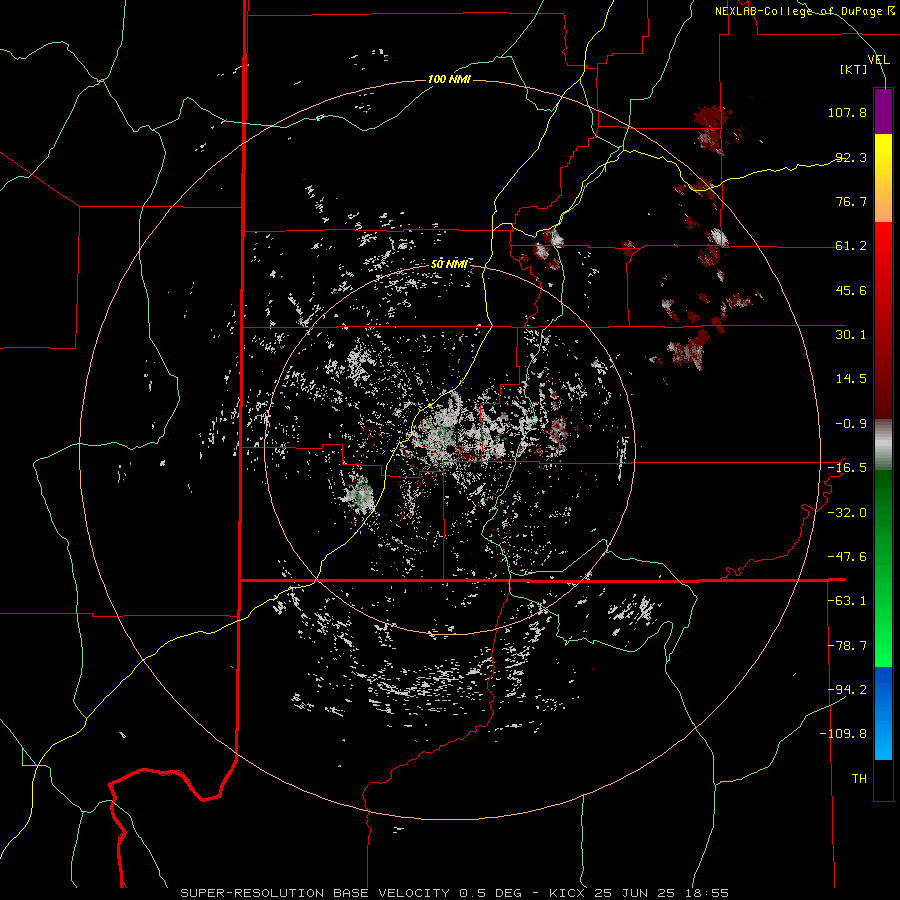The image size is (900, 900).
Task: Select the 30.1 legend value
Action: (851, 335)
